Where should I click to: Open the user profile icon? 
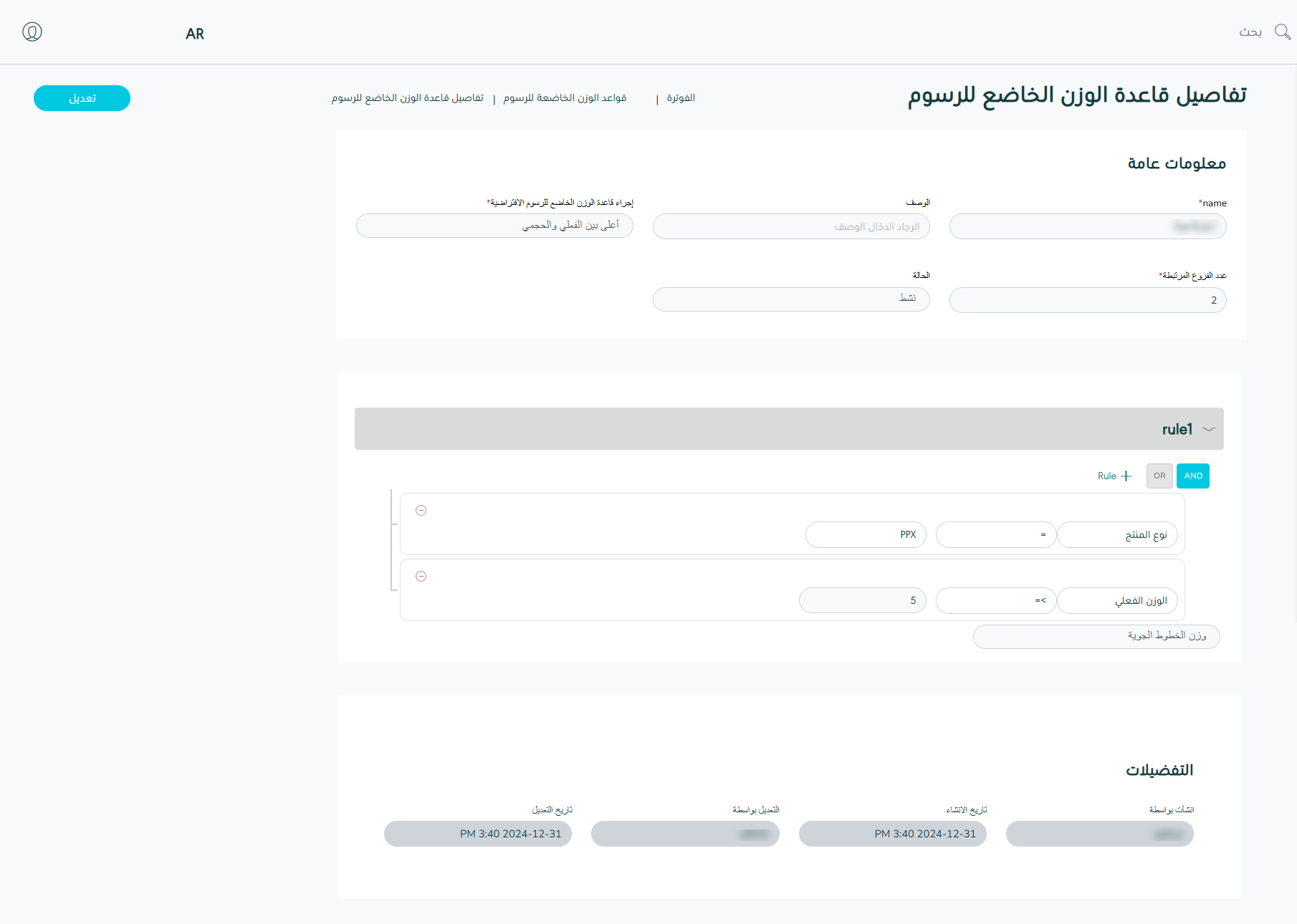(x=32, y=32)
